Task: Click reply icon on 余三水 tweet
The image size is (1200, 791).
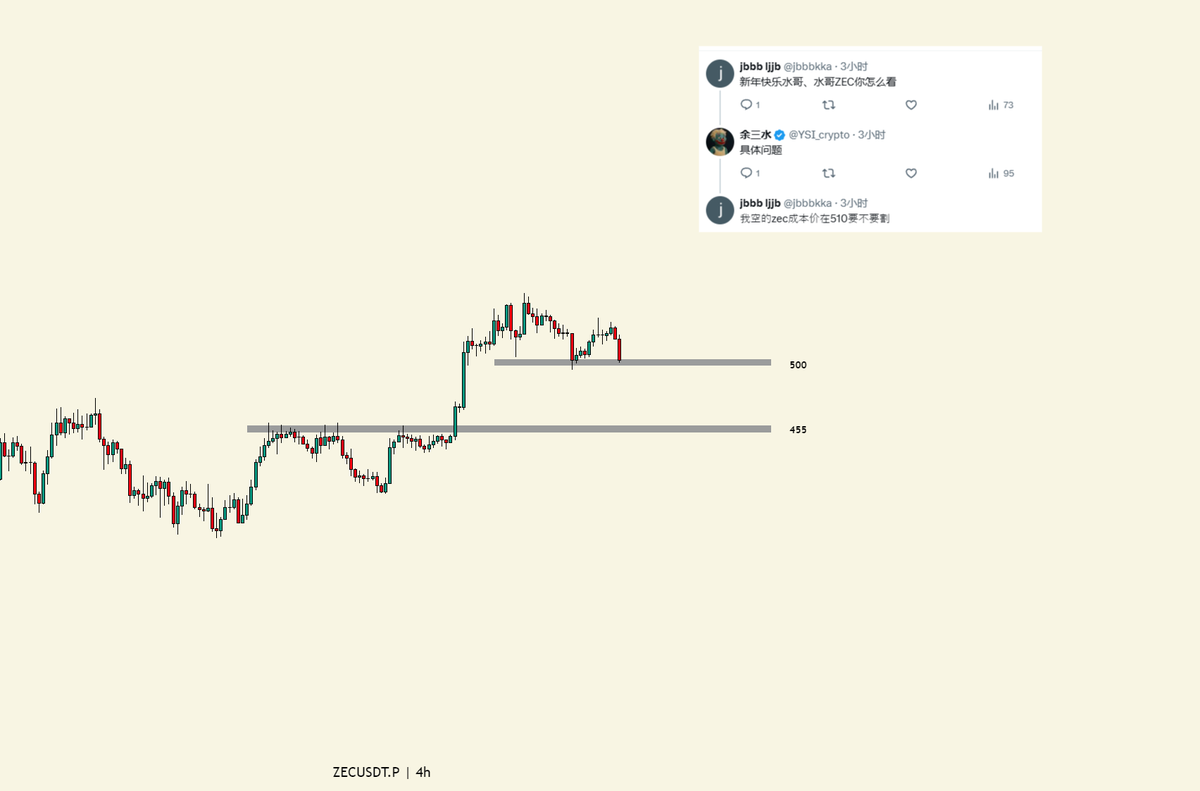Action: (746, 173)
